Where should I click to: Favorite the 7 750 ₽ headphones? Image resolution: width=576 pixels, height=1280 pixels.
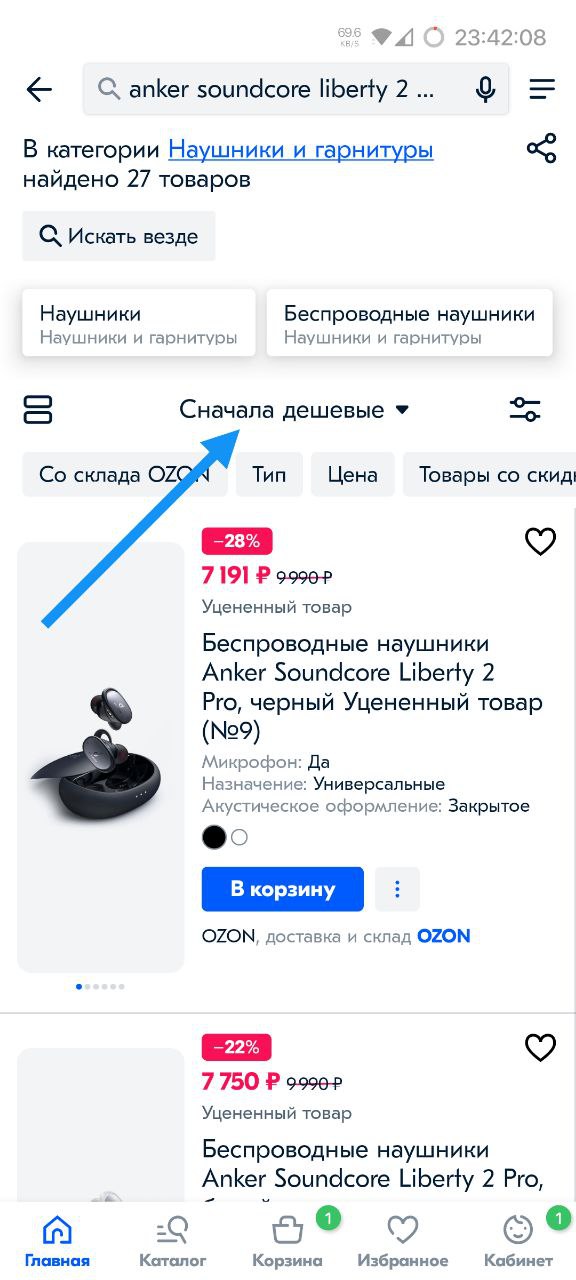pyautogui.click(x=540, y=1048)
